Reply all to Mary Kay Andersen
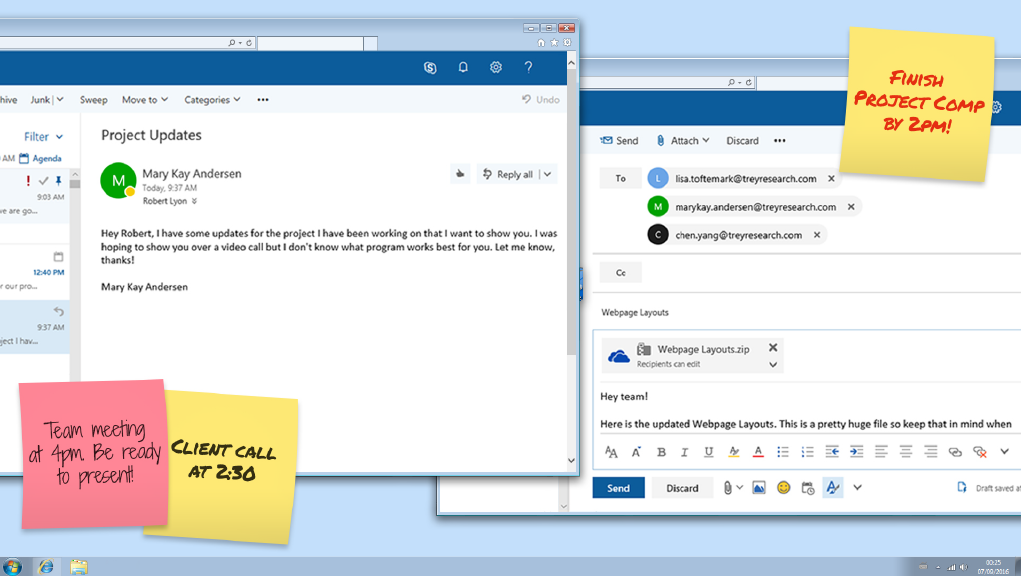This screenshot has width=1021, height=576. click(508, 174)
